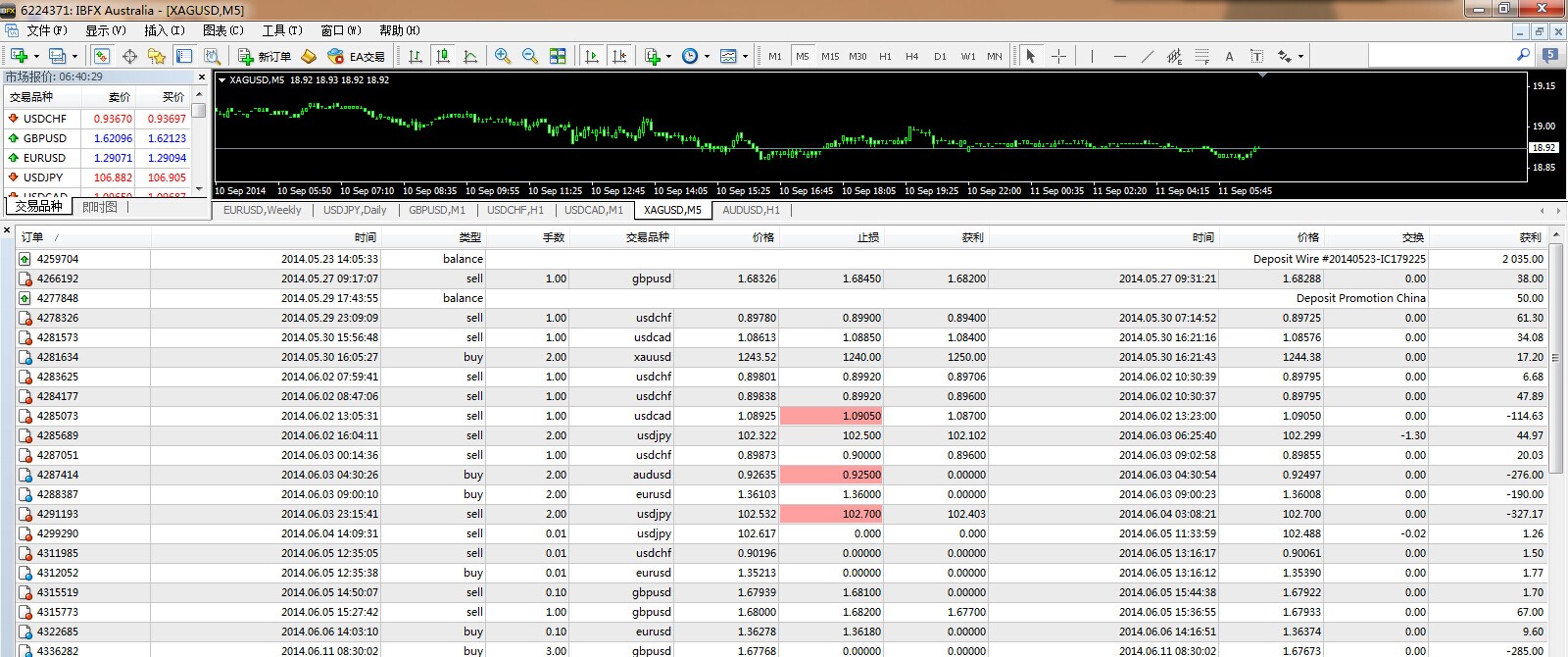The height and width of the screenshot is (657, 1568).
Task: Select the Fibonacci retracement tool
Action: [1201, 56]
